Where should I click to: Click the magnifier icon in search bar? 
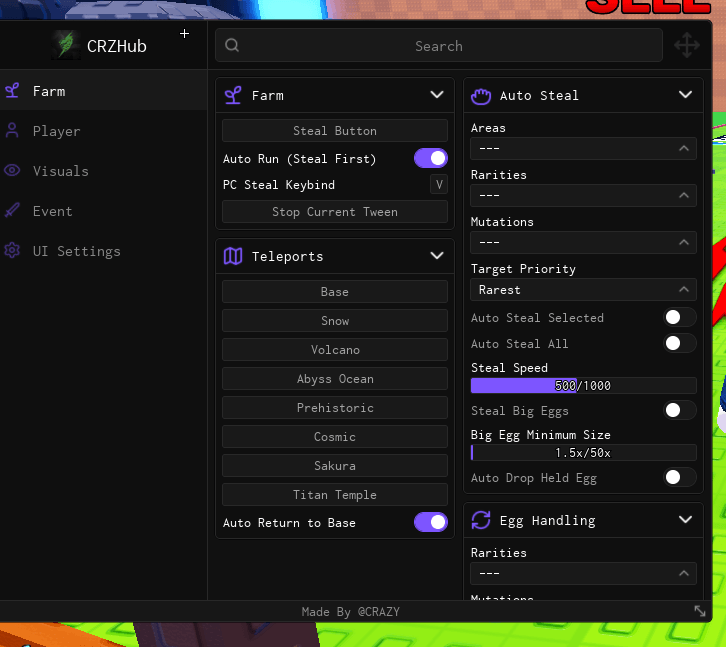coord(232,45)
